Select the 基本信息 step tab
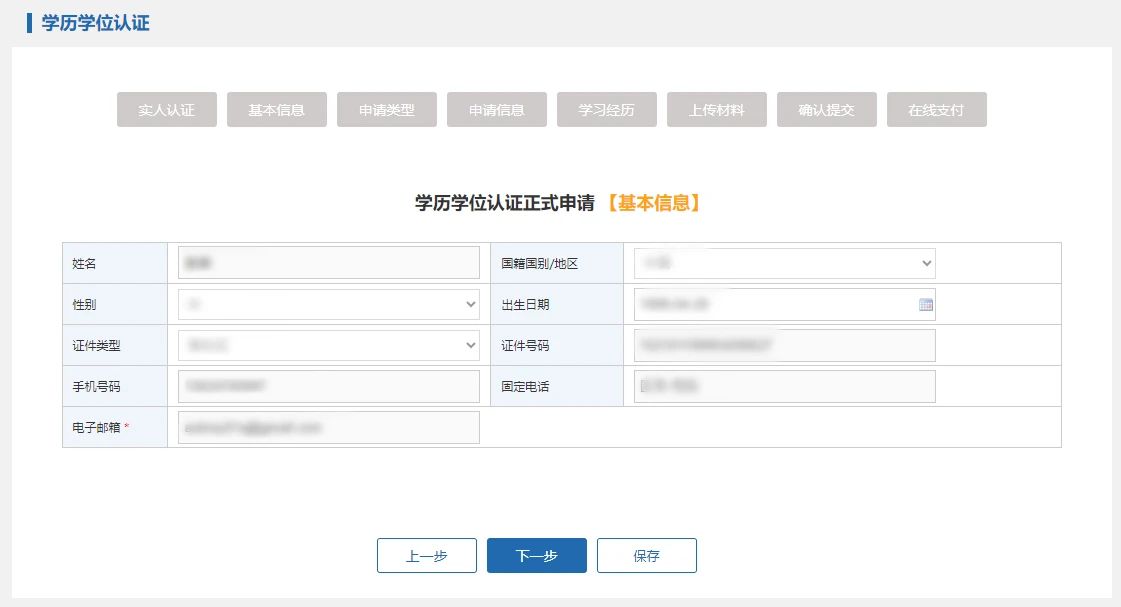 277,110
